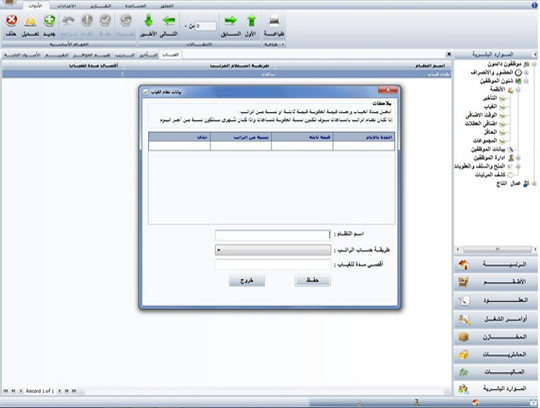
Task: Expand the employee management (ادارة الموظفين) tree node
Action: [519, 158]
